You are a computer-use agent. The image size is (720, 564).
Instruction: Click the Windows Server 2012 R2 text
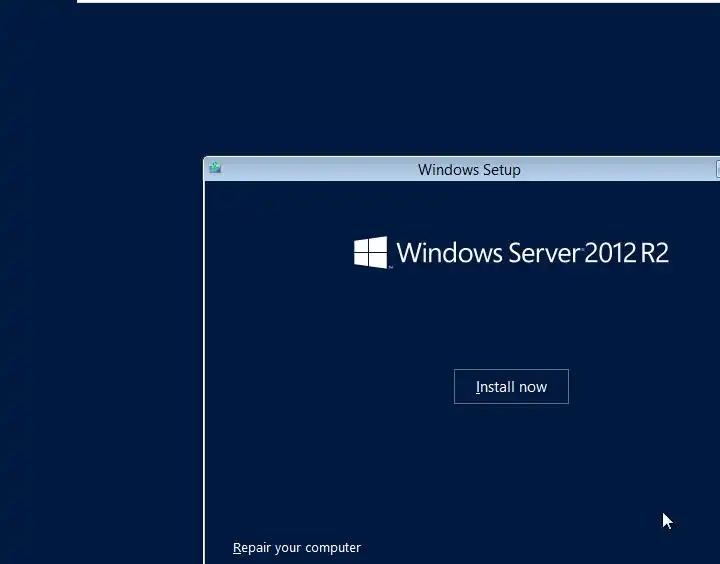[x=533, y=253]
